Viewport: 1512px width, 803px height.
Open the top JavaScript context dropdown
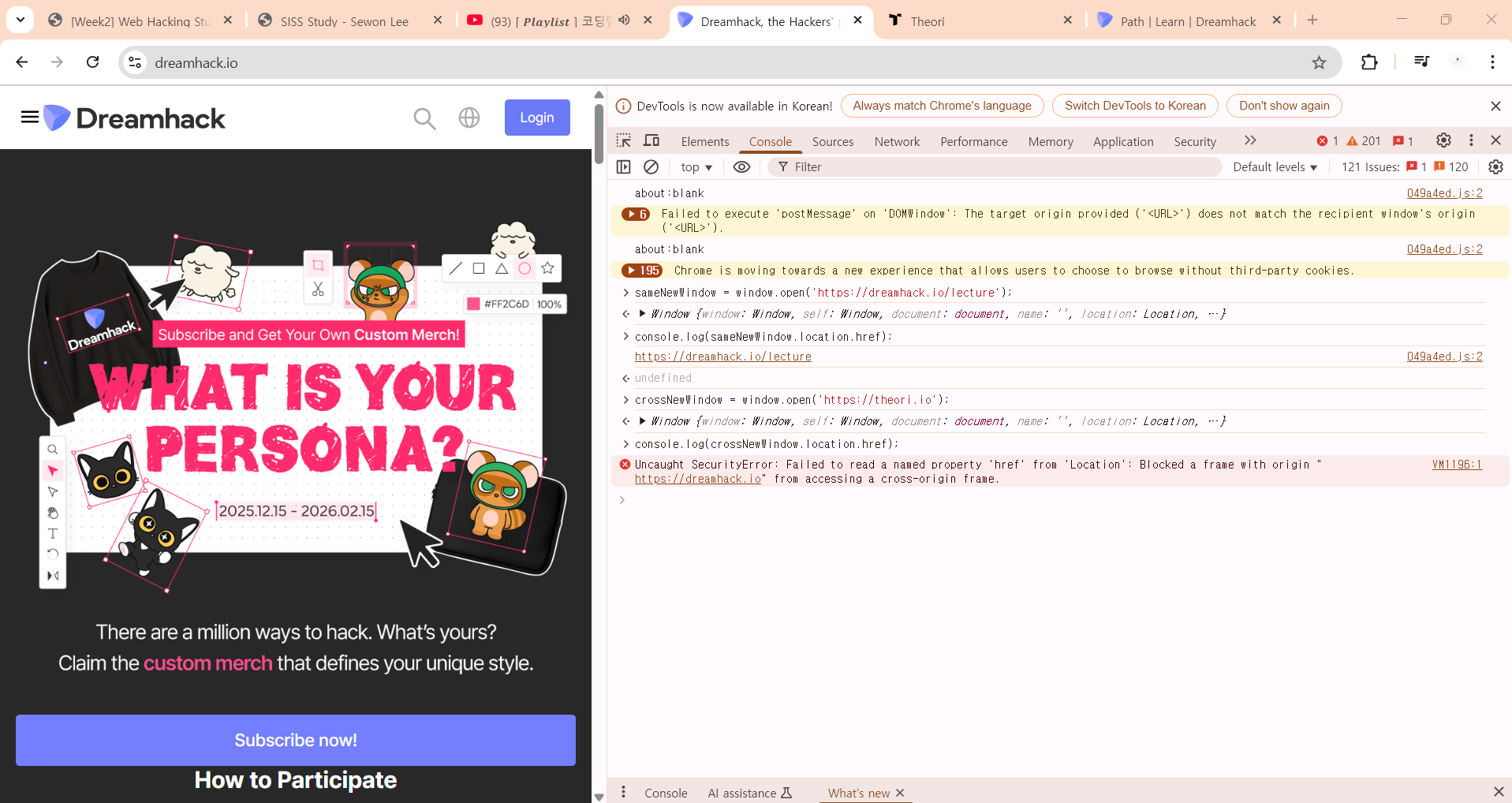point(696,167)
